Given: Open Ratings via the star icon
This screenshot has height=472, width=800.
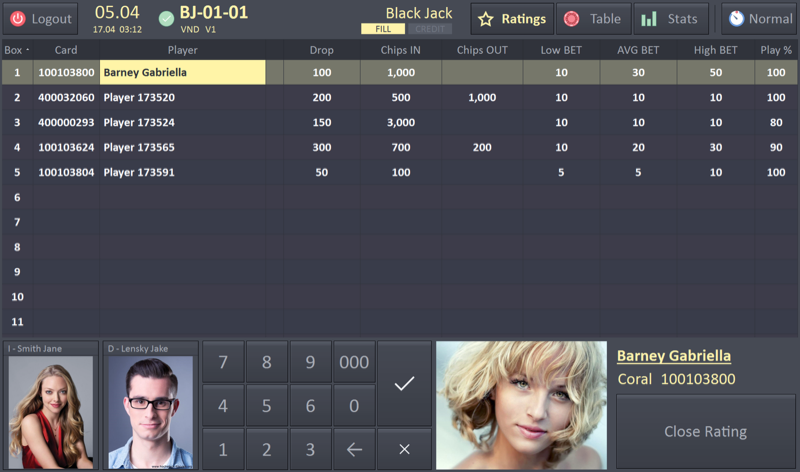Looking at the screenshot, I should pos(485,19).
